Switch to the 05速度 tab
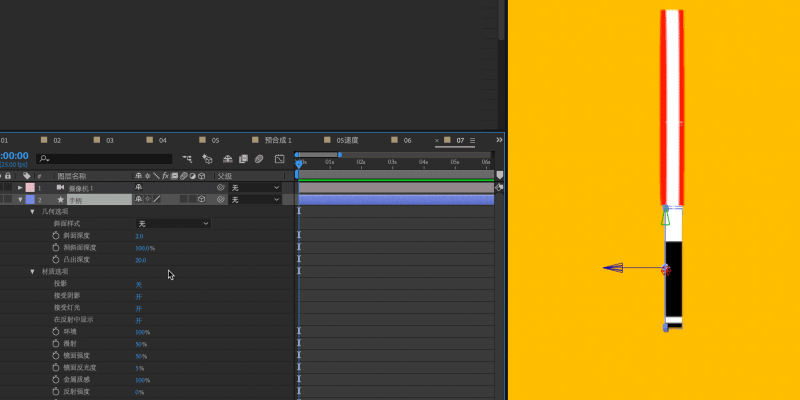Screen dimensions: 800x400 point(347,140)
